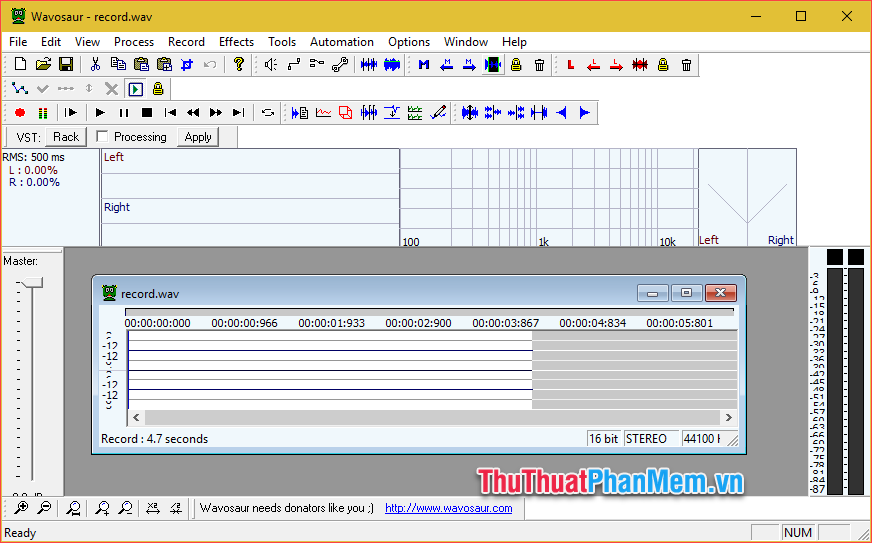872x543 pixels.
Task: Jump to end with skip-forward button
Action: tap(239, 113)
